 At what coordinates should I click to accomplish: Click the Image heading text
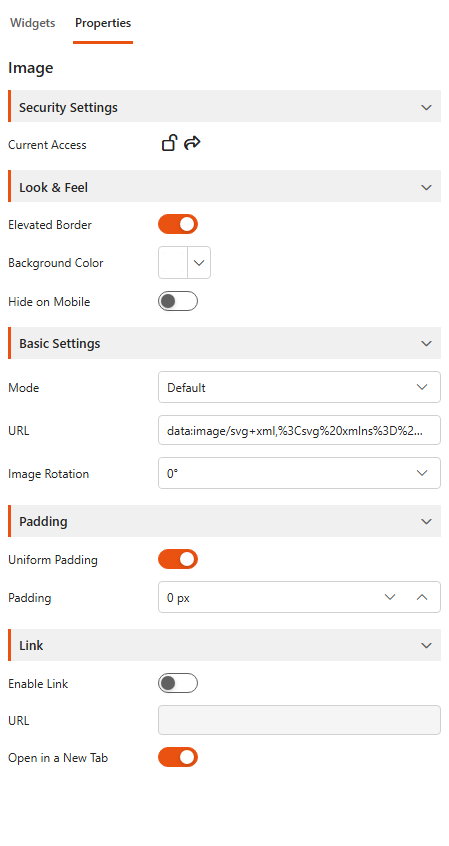[31, 68]
